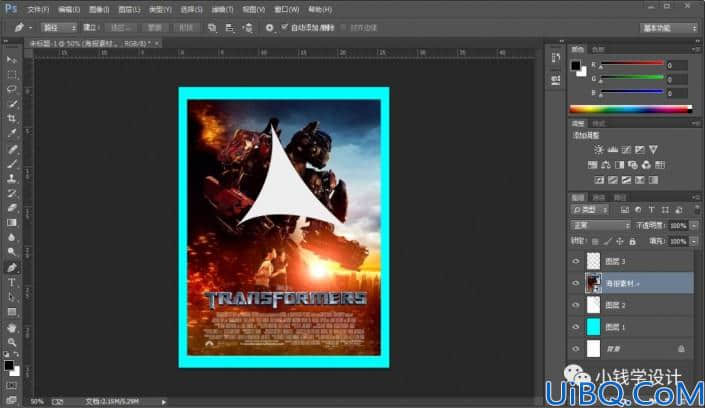Select the Rectangle shape tool
705x408 pixels.
click(12, 312)
